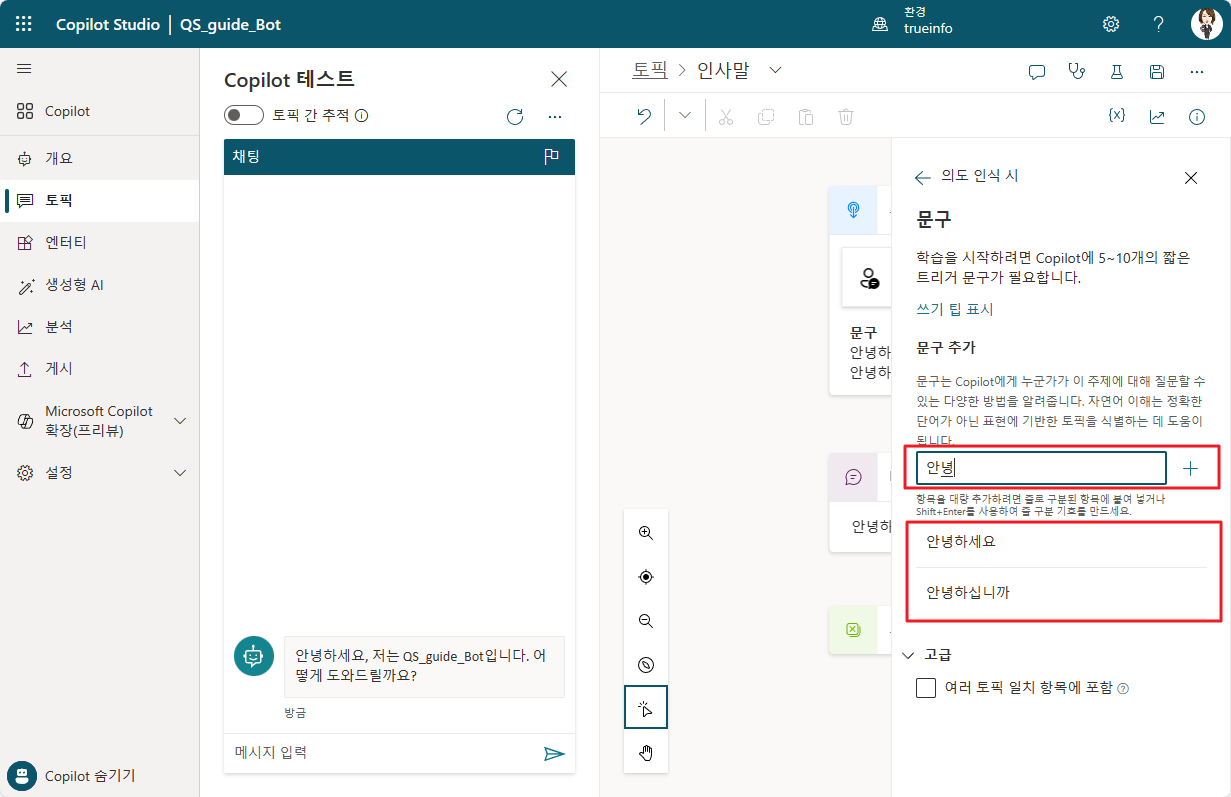The width and height of the screenshot is (1231, 797).
Task: Click info icon next to 토픽 간 추적
Action: 362,116
